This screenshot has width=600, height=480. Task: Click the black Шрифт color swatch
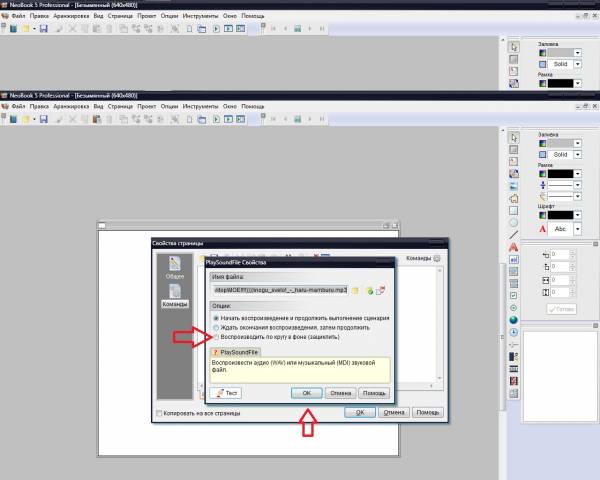pos(560,214)
